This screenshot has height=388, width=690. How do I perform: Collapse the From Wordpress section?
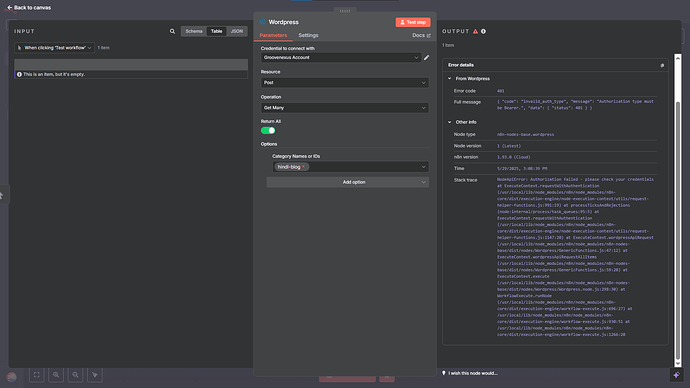tap(449, 79)
